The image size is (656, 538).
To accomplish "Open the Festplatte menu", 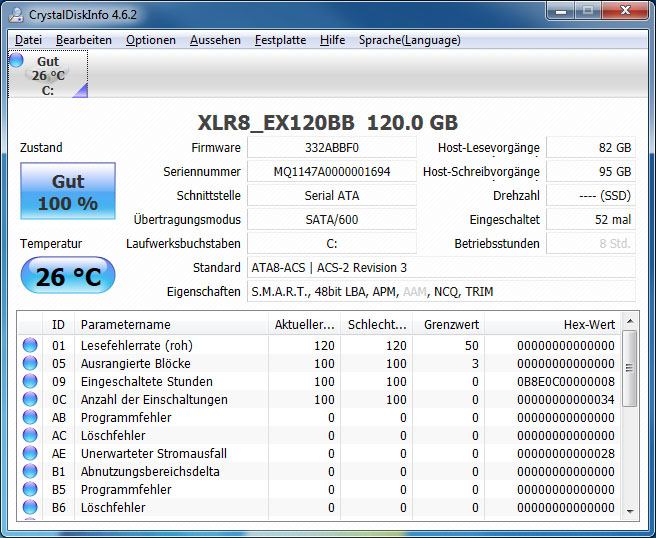I will click(280, 40).
